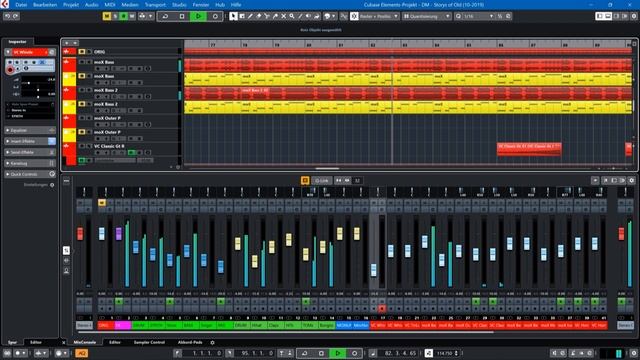Open the MIDI menu
The width and height of the screenshot is (640, 360).
[x=110, y=5]
